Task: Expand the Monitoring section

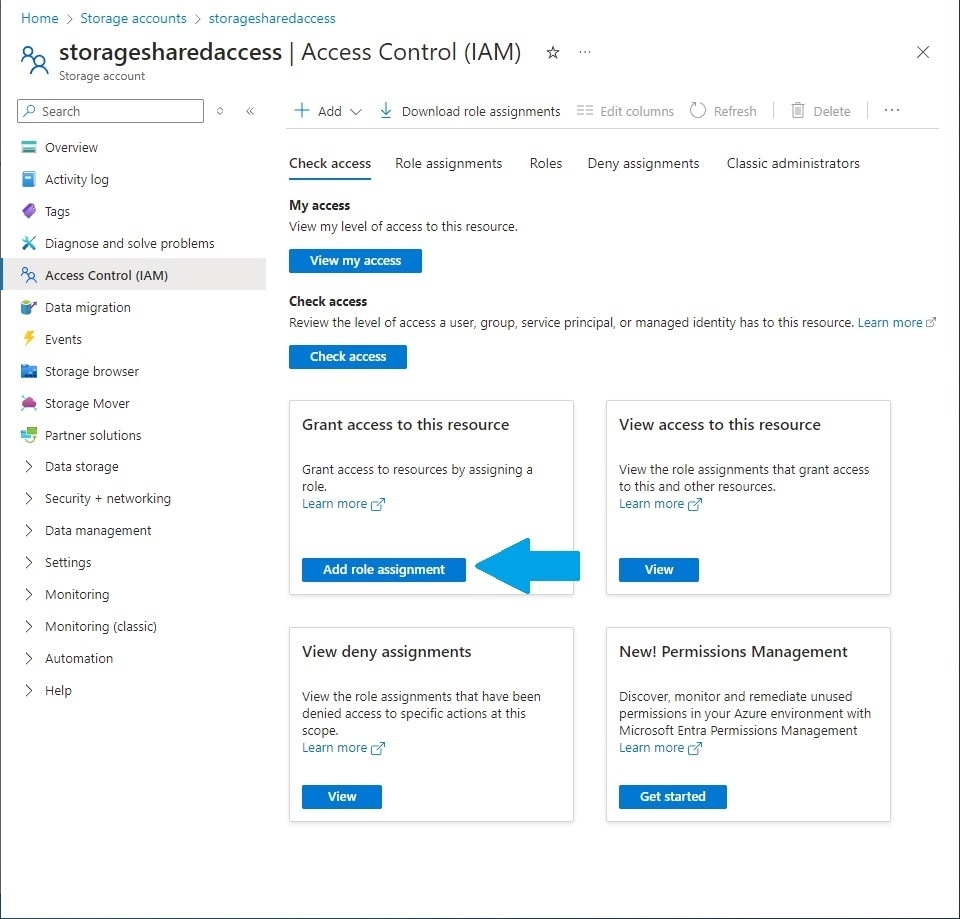Action: click(x=29, y=594)
